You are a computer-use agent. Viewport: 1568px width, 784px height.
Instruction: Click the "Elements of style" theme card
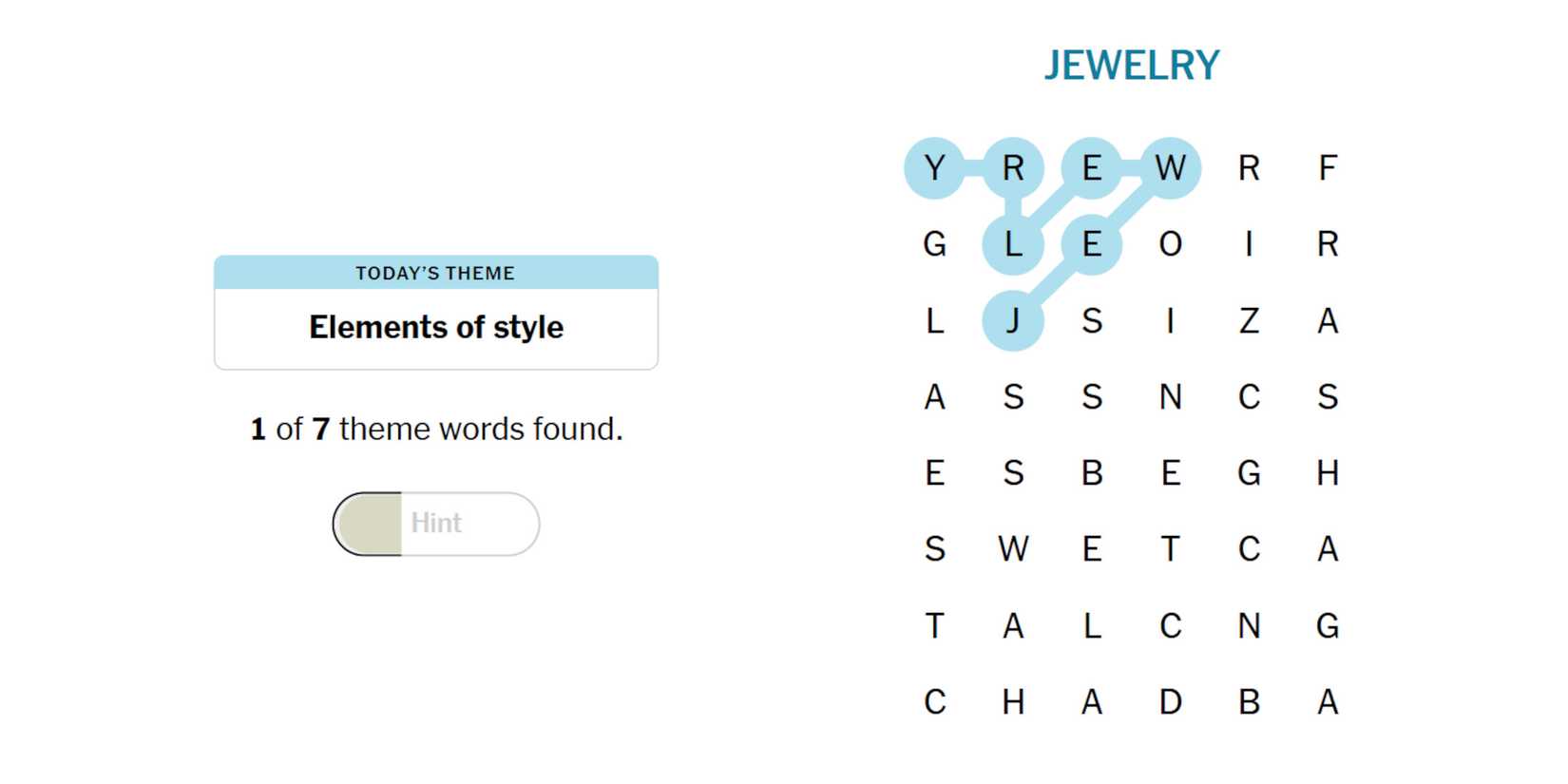click(436, 313)
